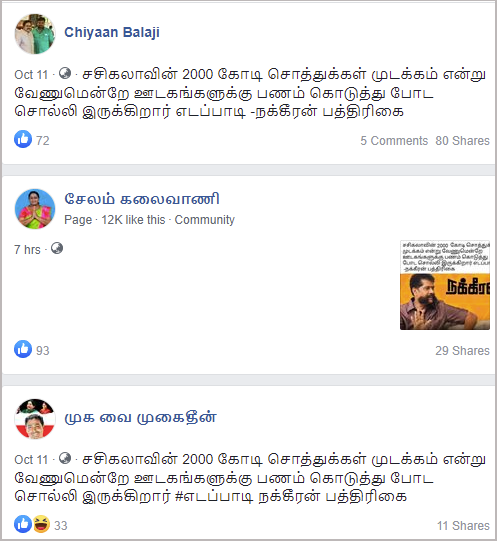View the 5 Comments link
The height and width of the screenshot is (541, 497).
pyautogui.click(x=394, y=141)
